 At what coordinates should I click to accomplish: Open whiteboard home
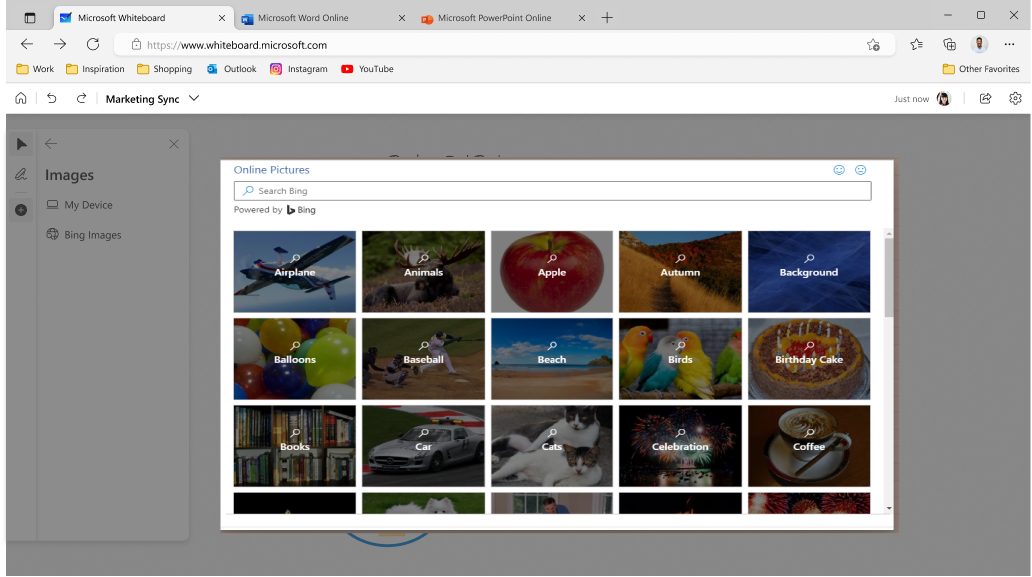click(21, 99)
